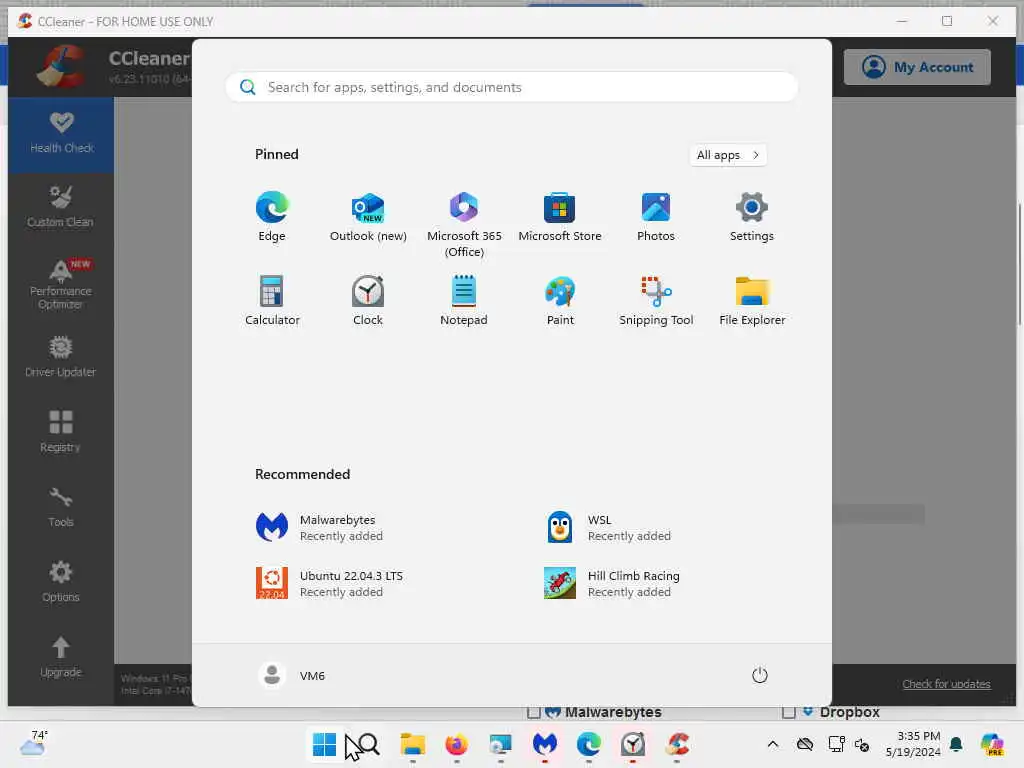Launch Outlook (new) from Start menu
Image resolution: width=1024 pixels, height=768 pixels.
click(x=368, y=217)
